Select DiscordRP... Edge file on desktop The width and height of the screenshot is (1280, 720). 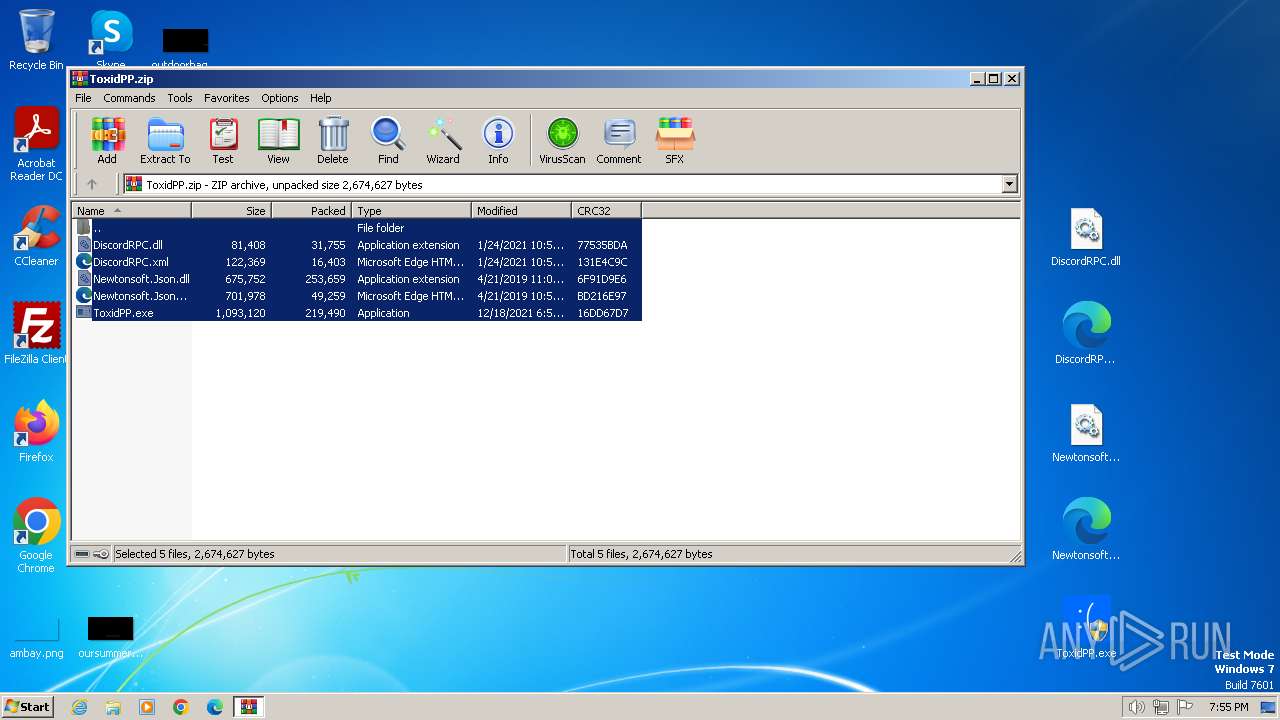pyautogui.click(x=1086, y=334)
